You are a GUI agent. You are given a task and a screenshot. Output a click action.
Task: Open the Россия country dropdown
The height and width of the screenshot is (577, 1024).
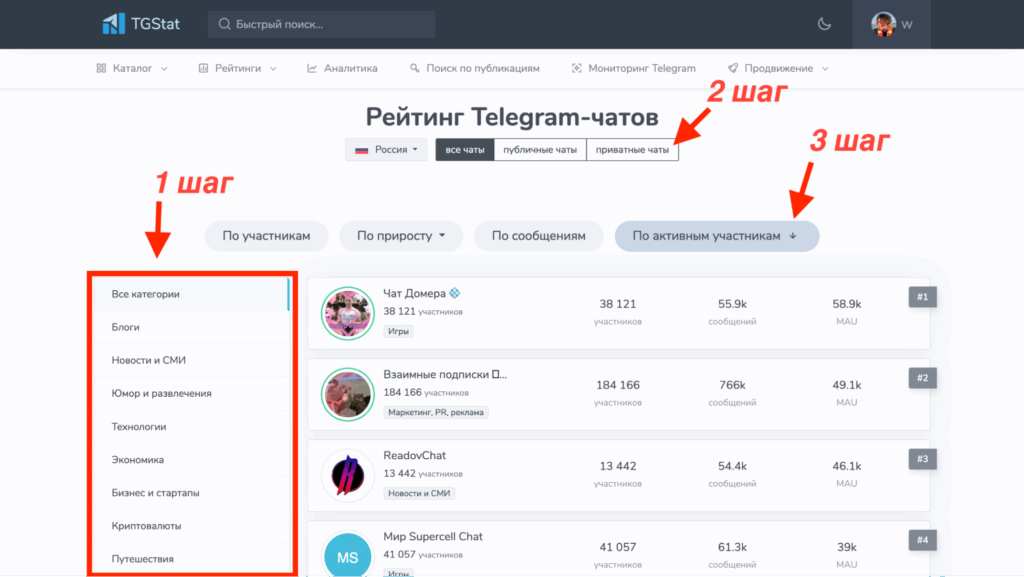tap(386, 149)
